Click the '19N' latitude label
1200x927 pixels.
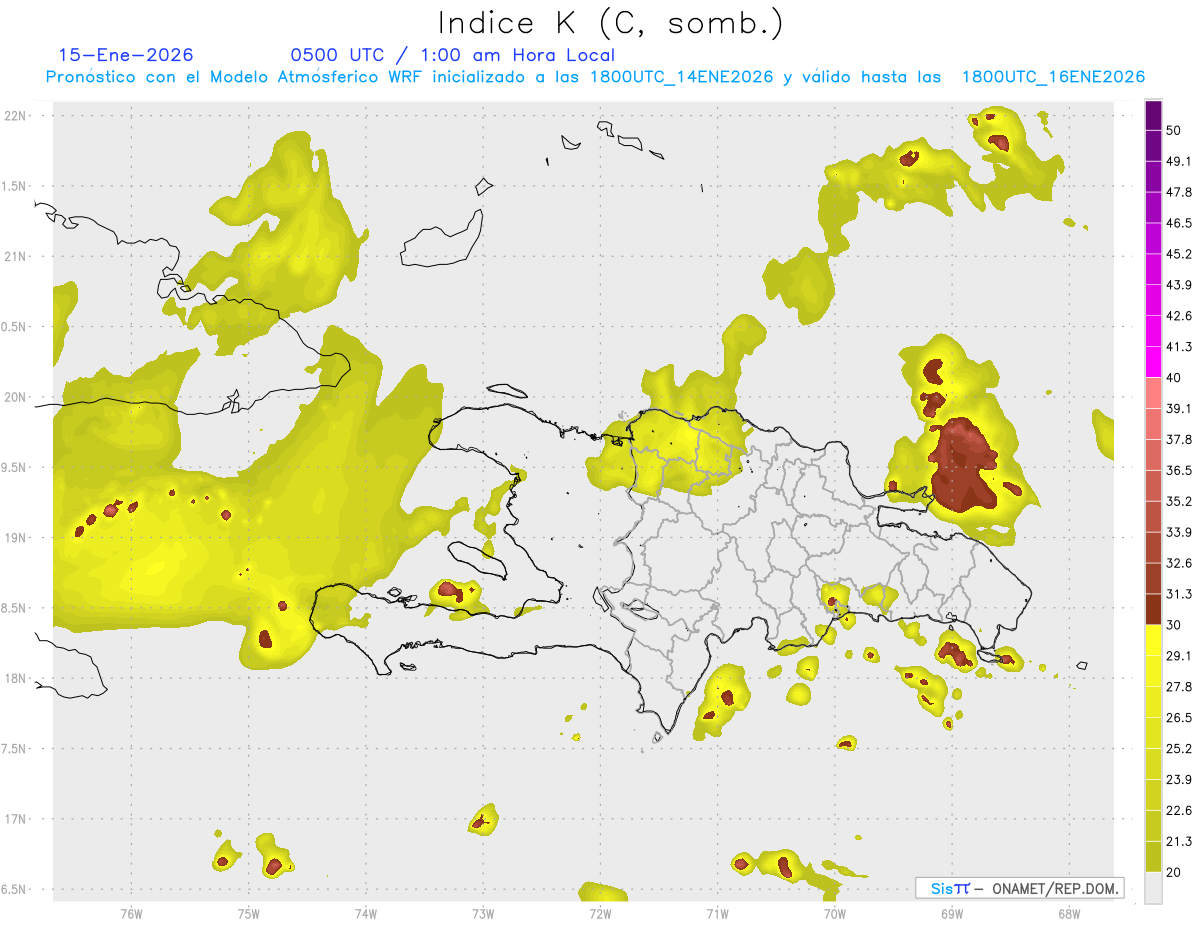(x=16, y=538)
